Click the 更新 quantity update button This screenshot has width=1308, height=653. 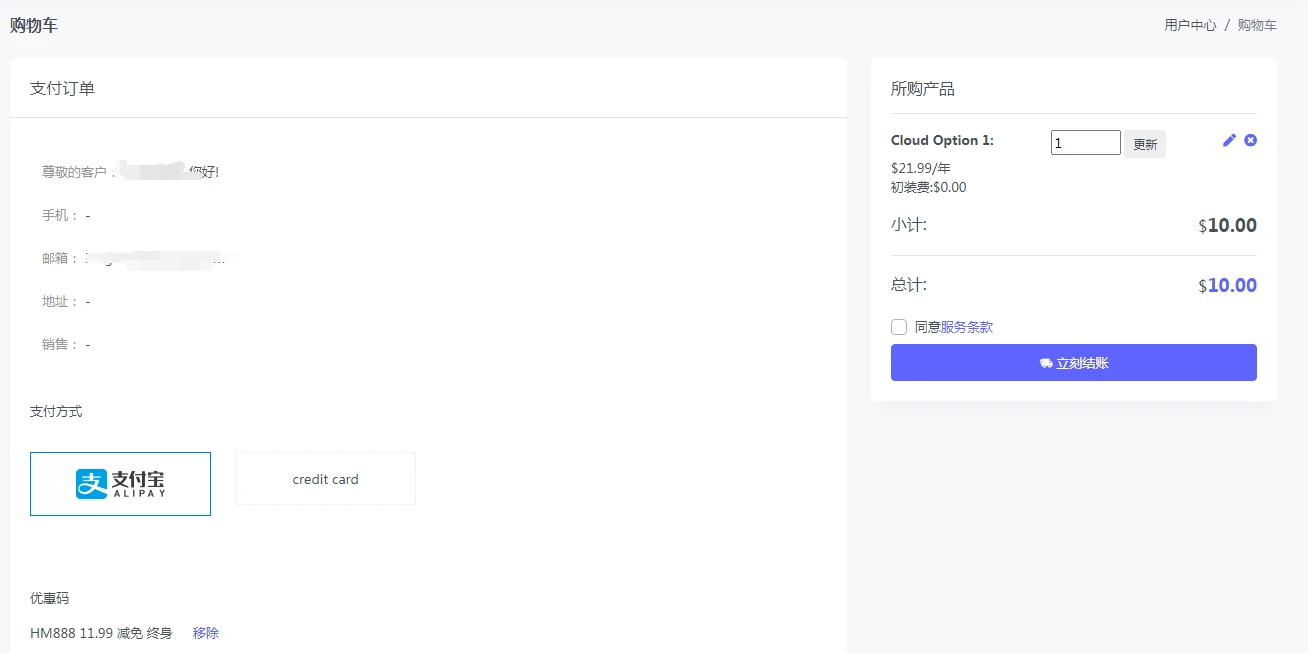[1145, 144]
